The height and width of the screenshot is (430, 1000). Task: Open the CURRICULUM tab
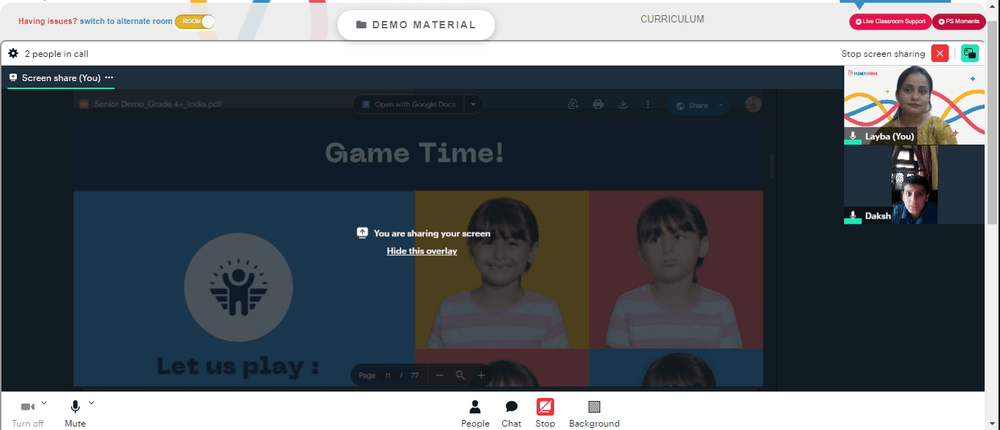672,19
